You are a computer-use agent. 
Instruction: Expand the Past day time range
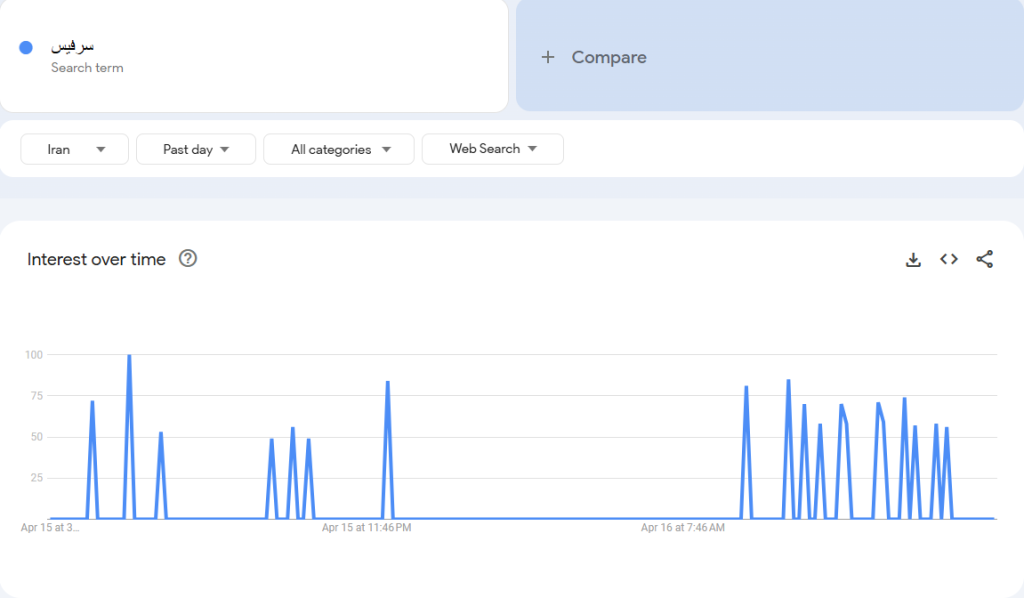point(196,149)
